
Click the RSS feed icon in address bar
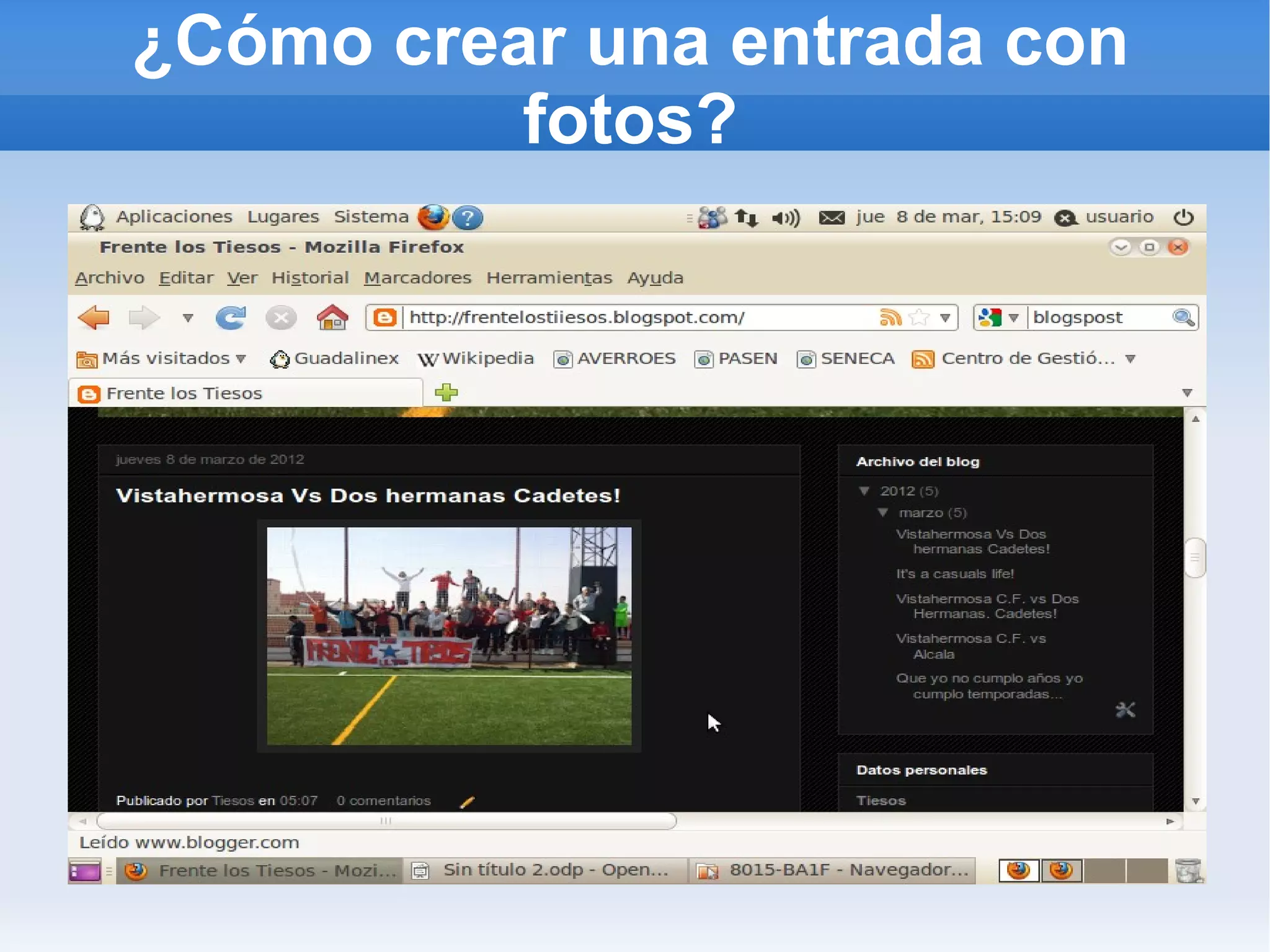pyautogui.click(x=890, y=318)
